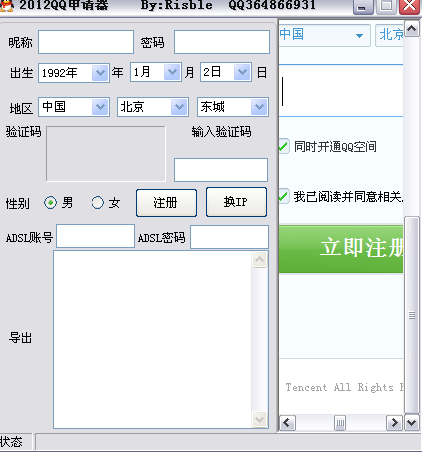Image resolution: width=422 pixels, height=452 pixels.
Task: Click the down arrow of export list scrollbar
Action: click(259, 419)
